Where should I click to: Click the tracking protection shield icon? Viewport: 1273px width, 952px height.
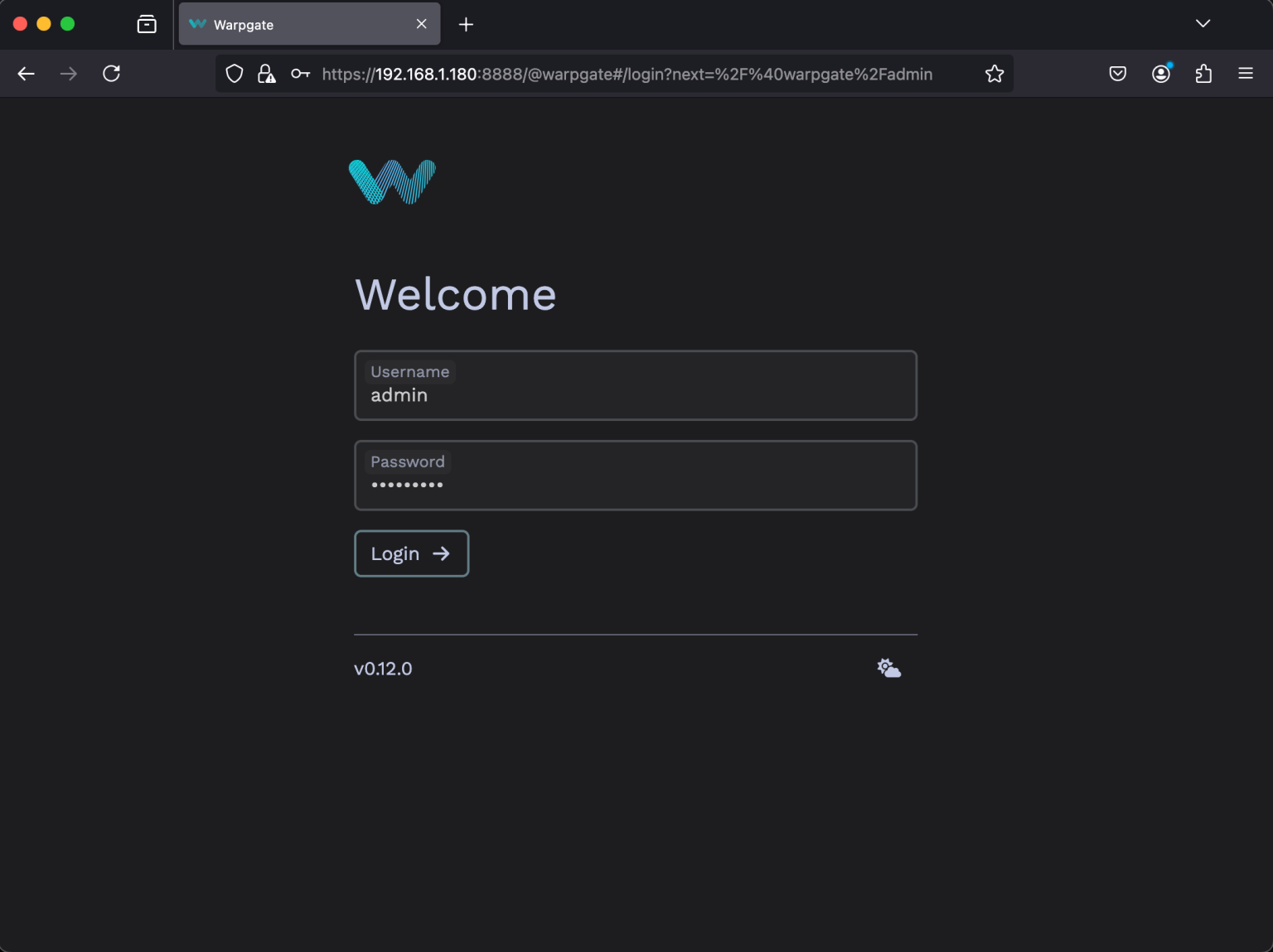234,74
